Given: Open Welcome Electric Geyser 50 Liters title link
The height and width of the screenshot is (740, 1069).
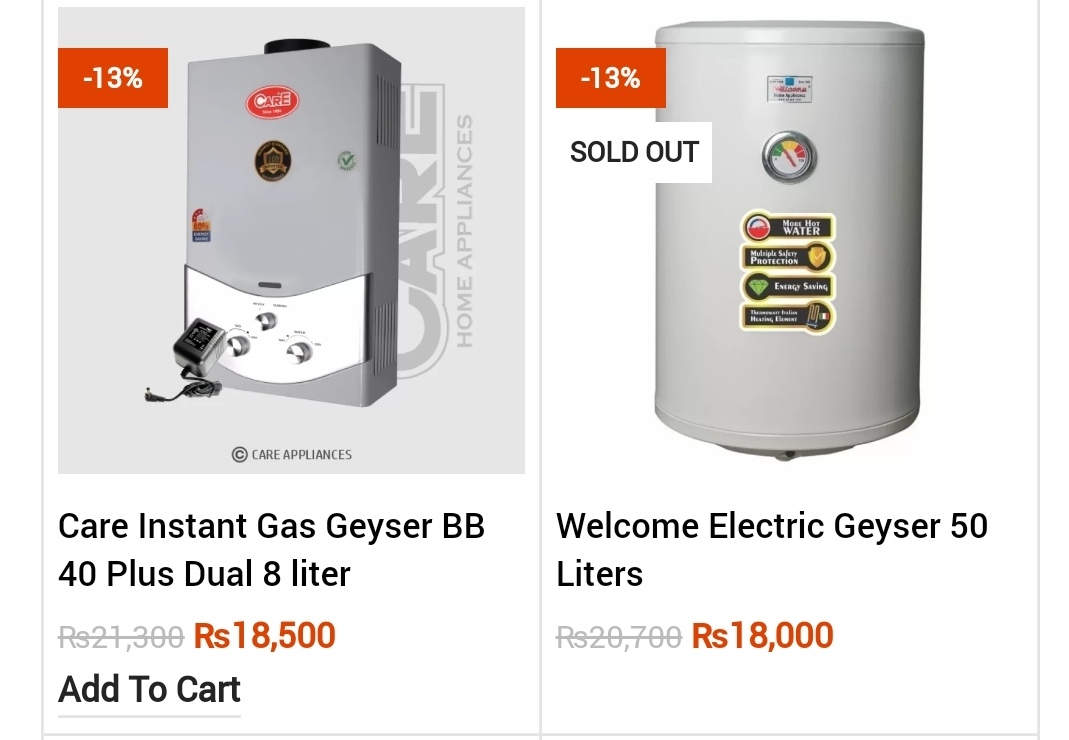Looking at the screenshot, I should pyautogui.click(x=772, y=550).
